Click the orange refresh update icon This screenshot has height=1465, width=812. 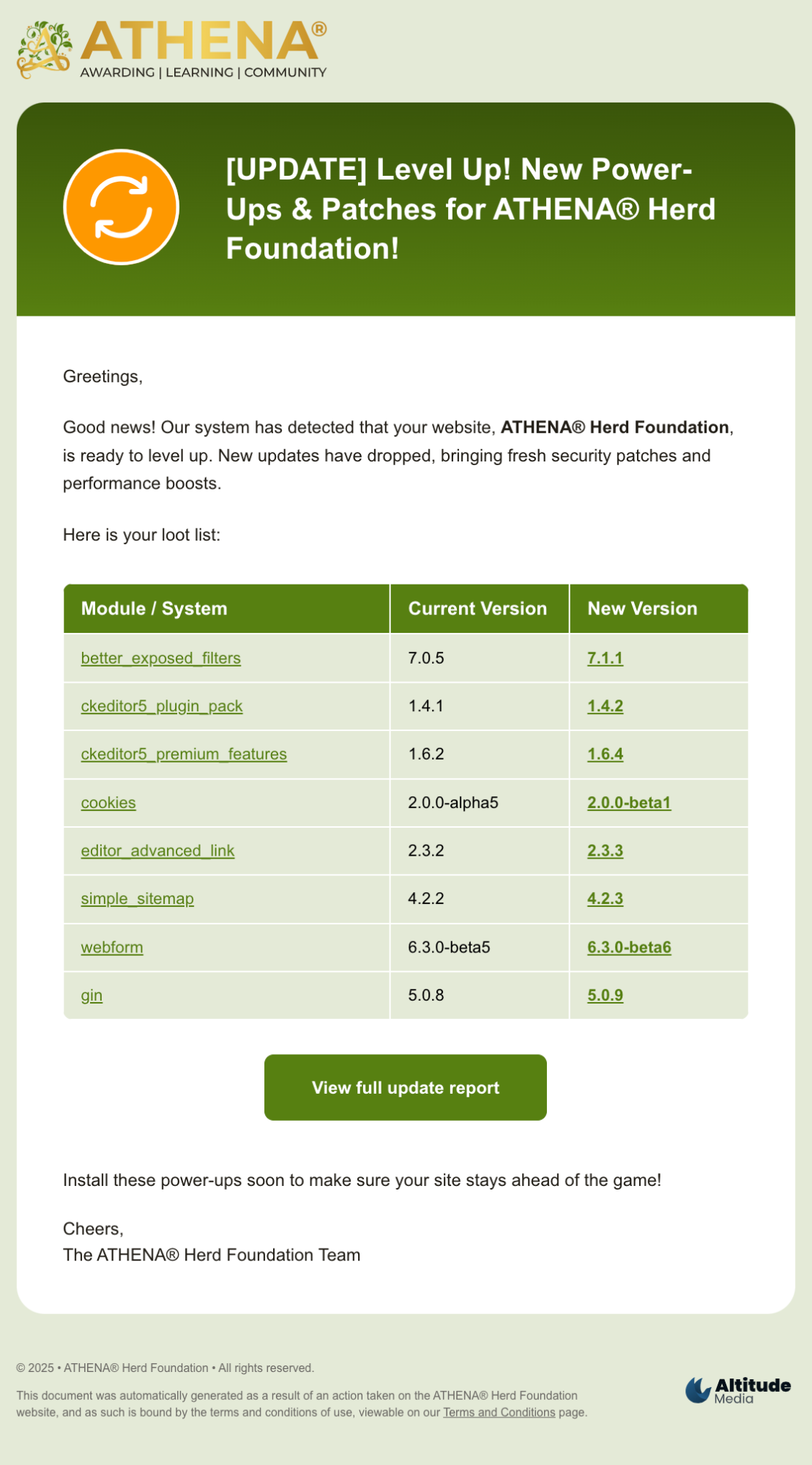click(122, 207)
